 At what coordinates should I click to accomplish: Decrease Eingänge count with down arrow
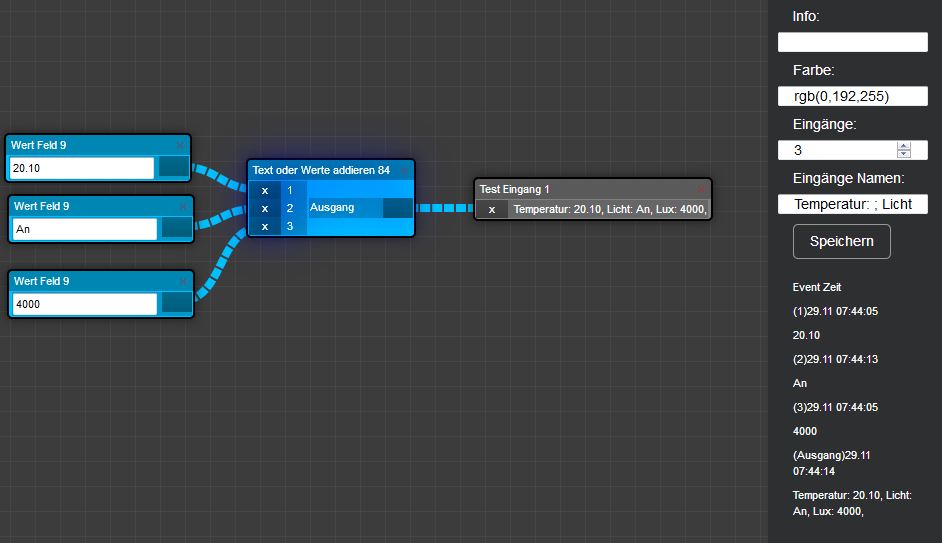tap(904, 154)
